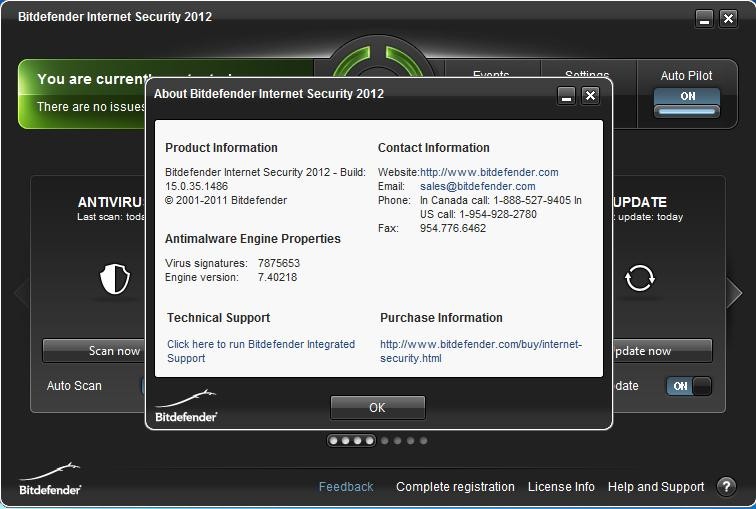Open the bitdefender.com website link
The image size is (756, 509).
489,172
